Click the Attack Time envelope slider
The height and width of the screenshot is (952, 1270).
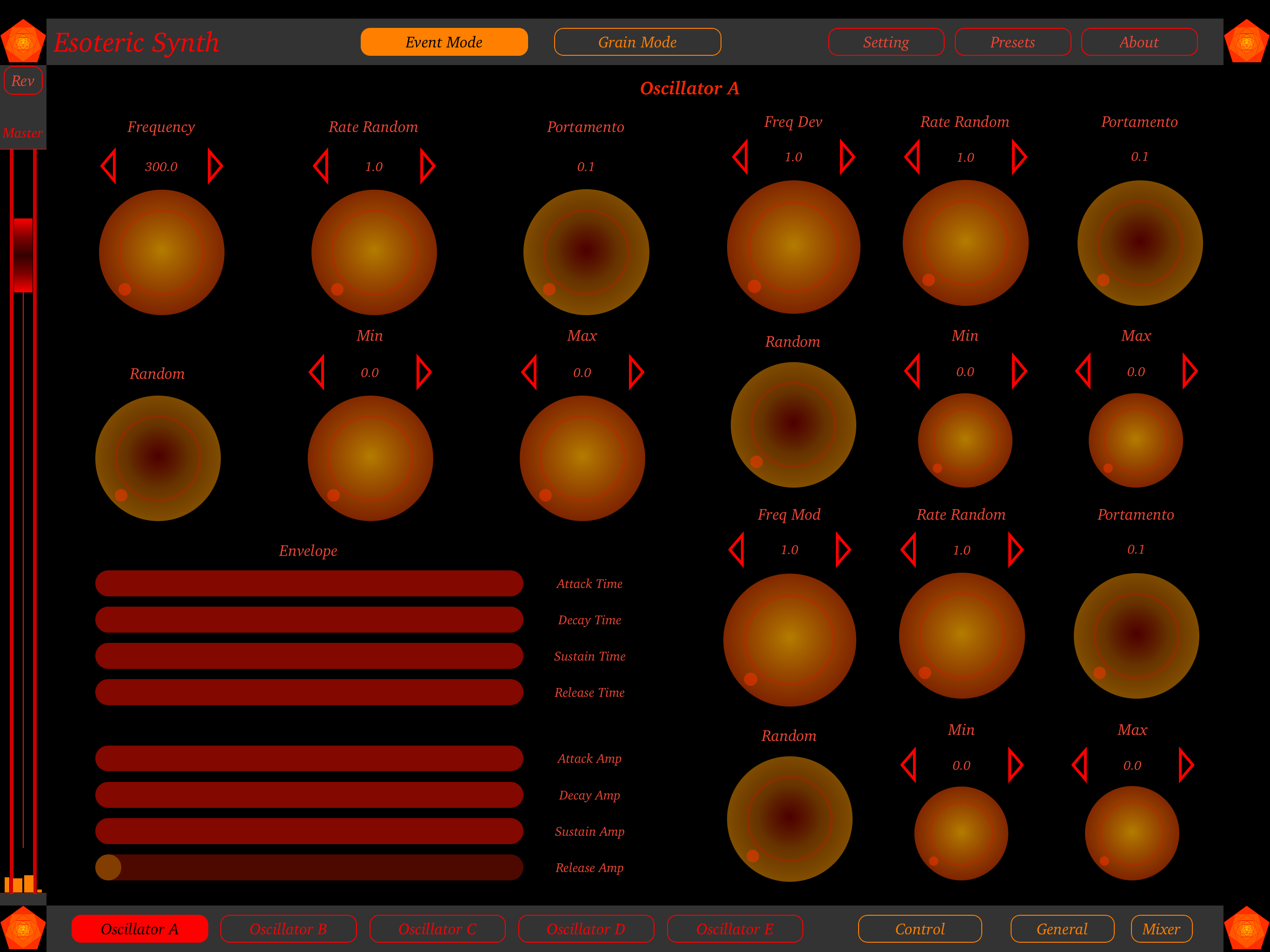pyautogui.click(x=309, y=583)
